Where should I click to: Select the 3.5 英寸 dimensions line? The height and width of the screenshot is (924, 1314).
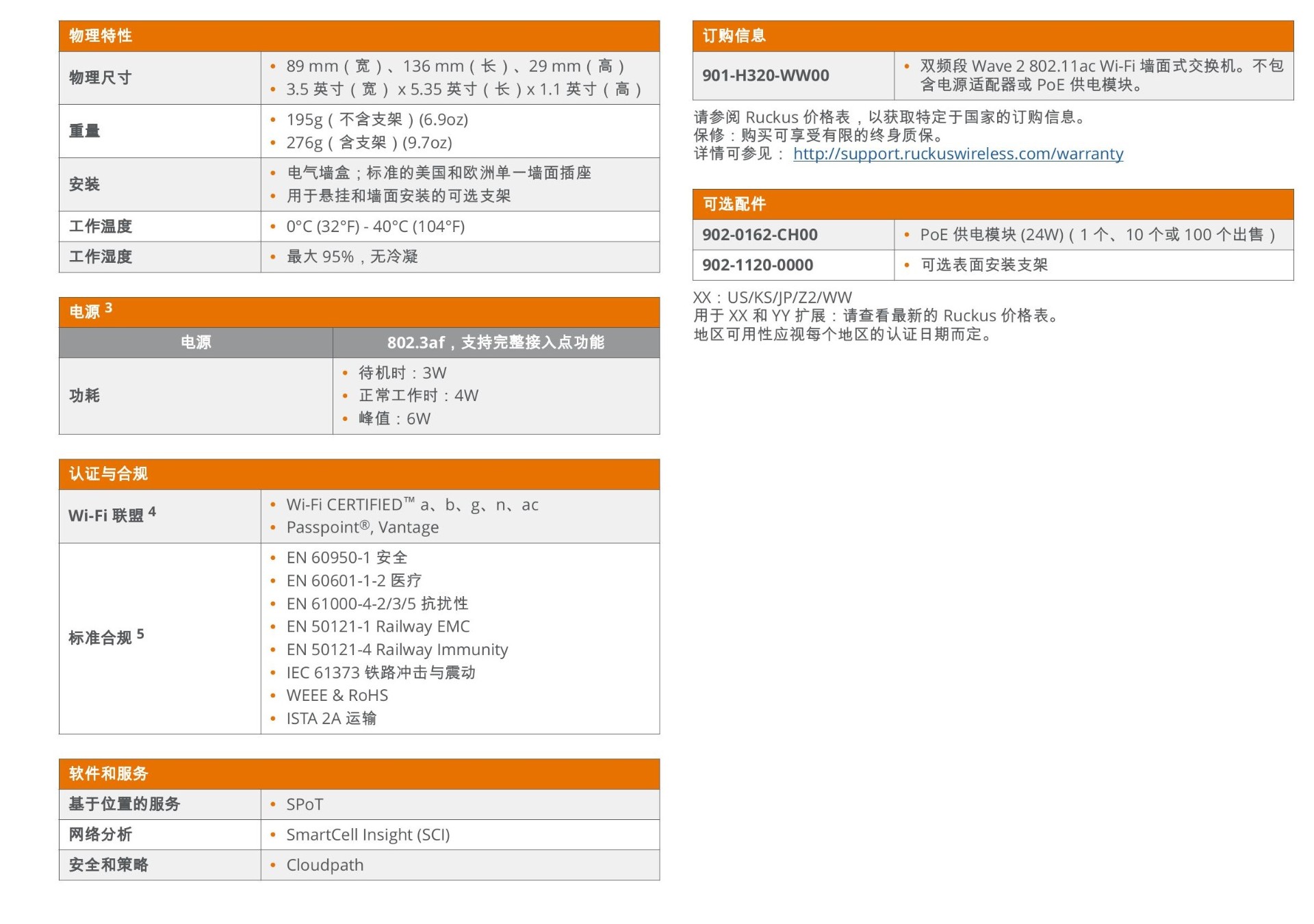464,90
